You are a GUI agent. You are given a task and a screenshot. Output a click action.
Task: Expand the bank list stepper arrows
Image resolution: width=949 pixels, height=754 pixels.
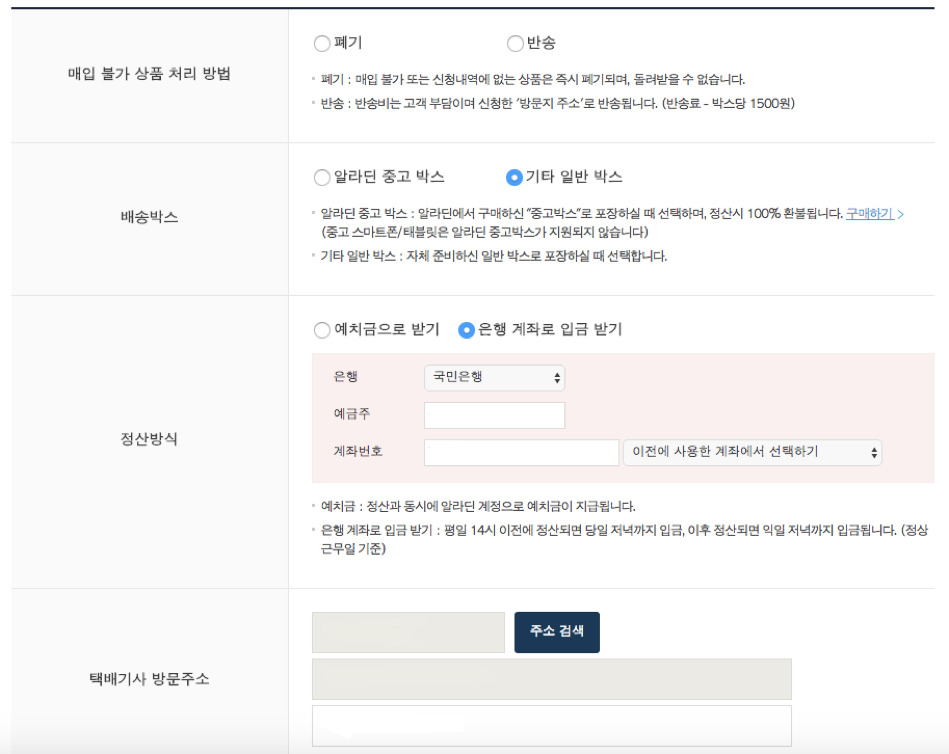pyautogui.click(x=555, y=378)
